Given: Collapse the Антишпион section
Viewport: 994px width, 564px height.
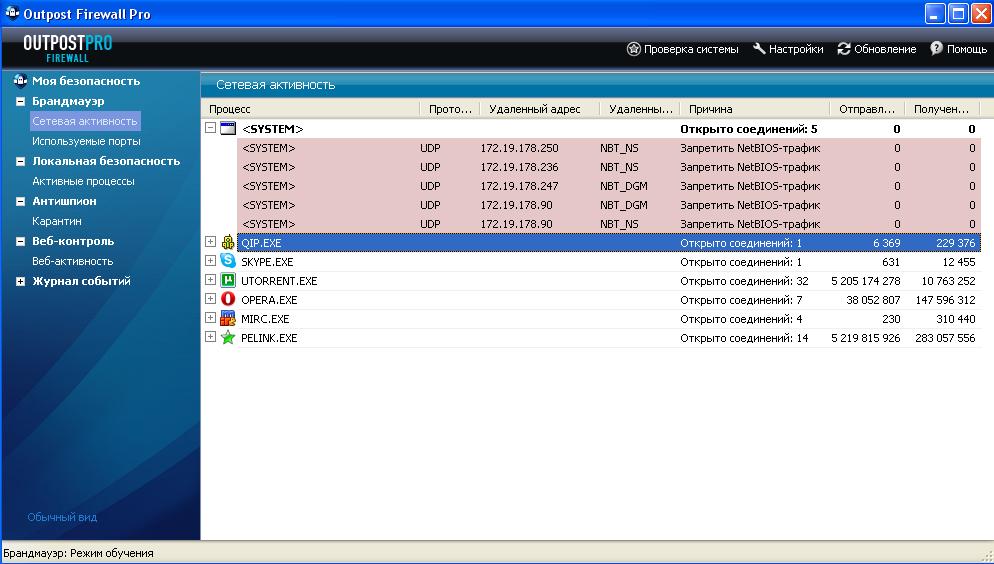Looking at the screenshot, I should (20, 202).
